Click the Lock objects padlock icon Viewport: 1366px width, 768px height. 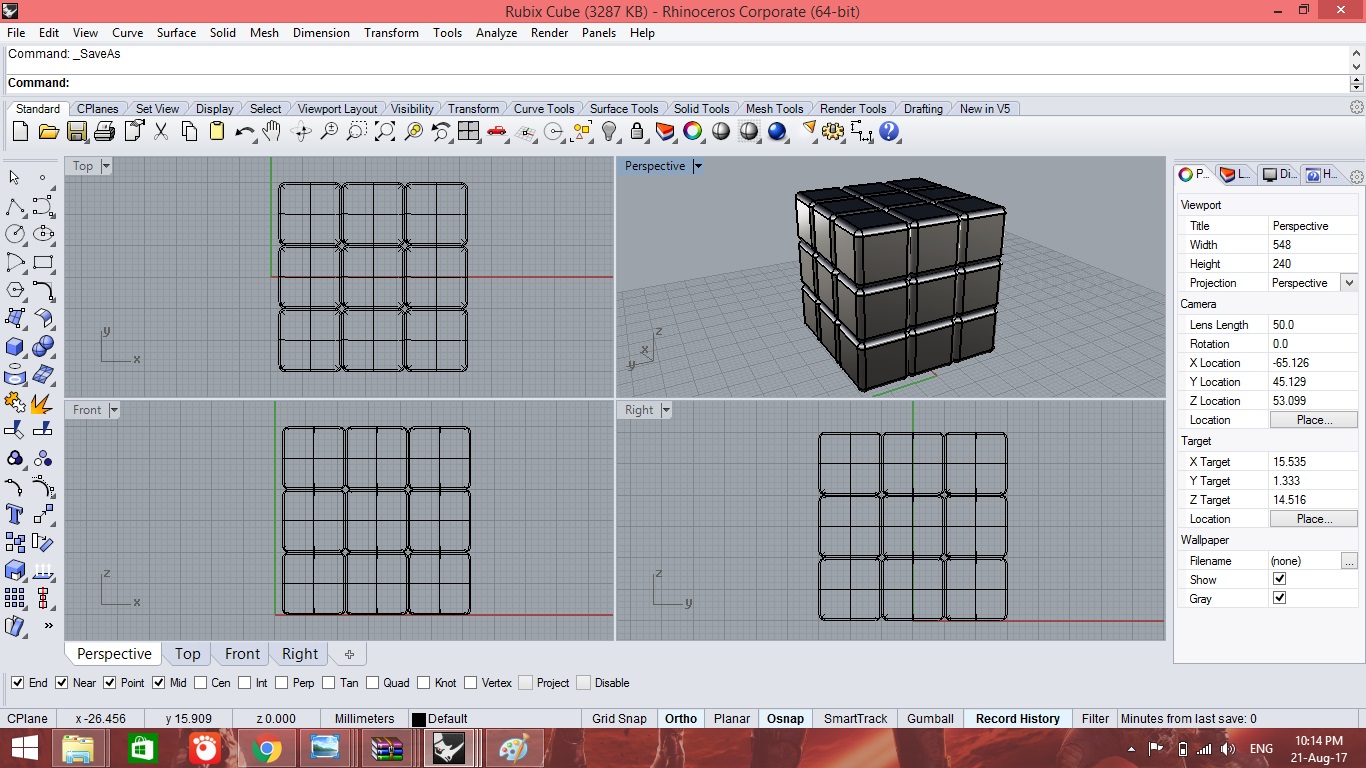(637, 131)
